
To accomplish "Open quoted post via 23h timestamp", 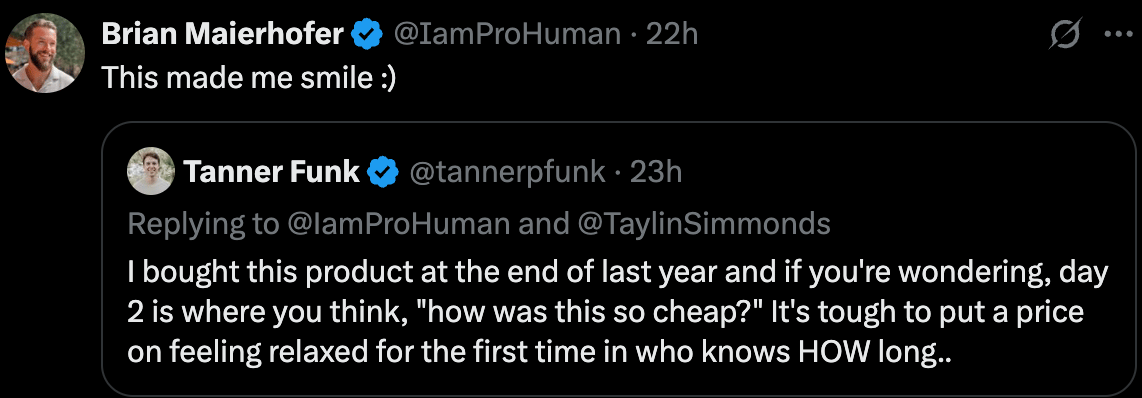I will 656,172.
